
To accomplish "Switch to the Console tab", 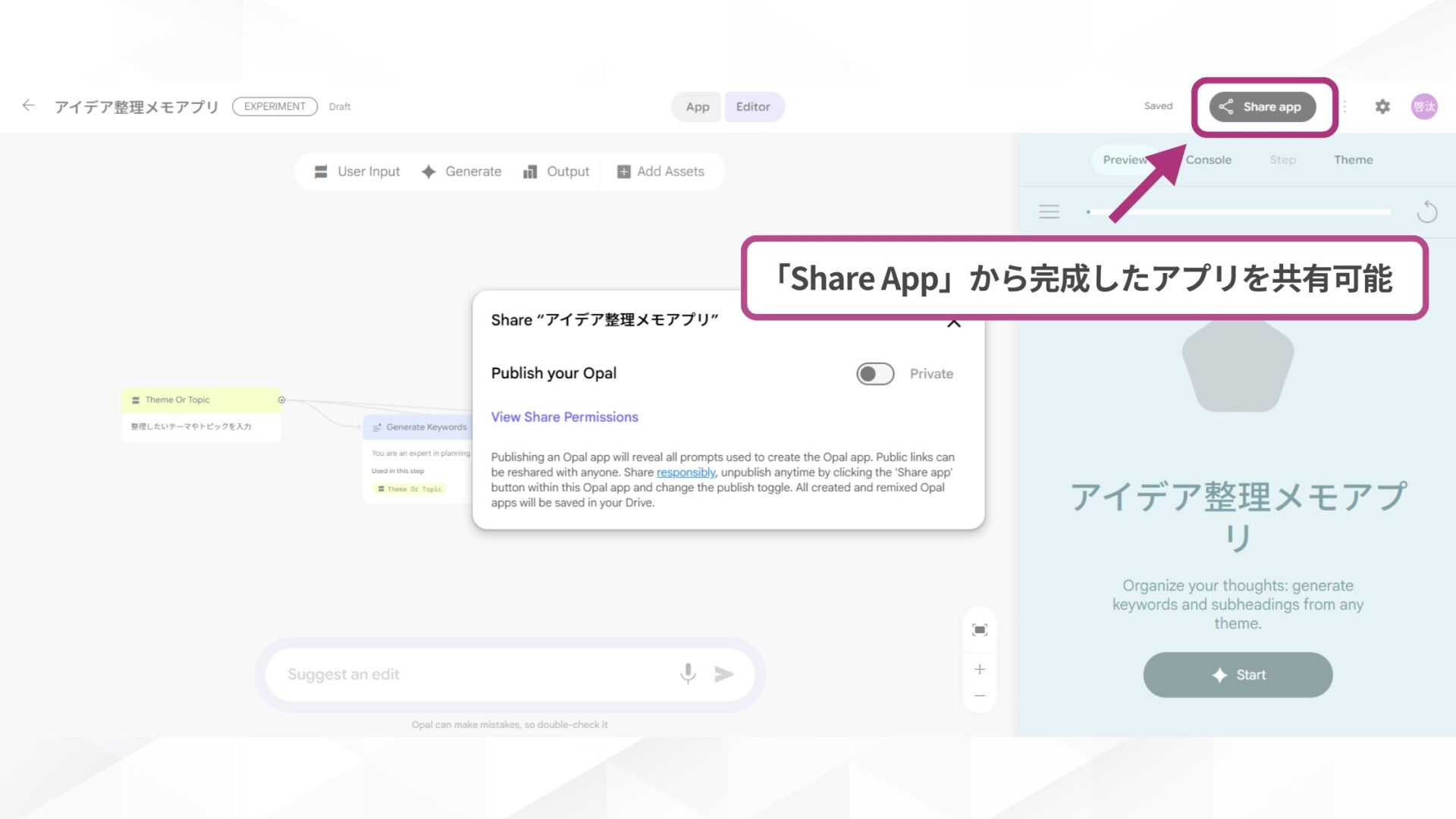I will (1208, 159).
